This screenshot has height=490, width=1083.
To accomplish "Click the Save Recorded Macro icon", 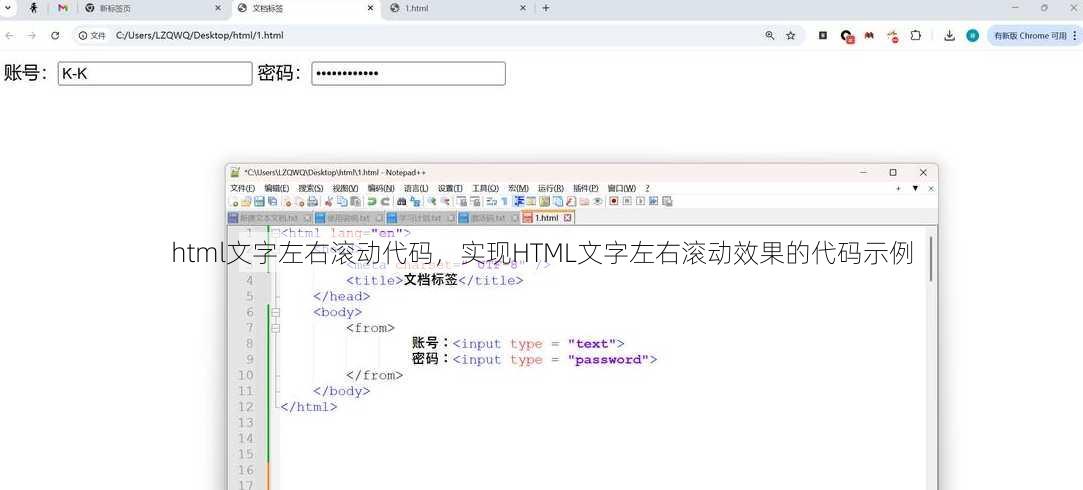I will [x=667, y=201].
